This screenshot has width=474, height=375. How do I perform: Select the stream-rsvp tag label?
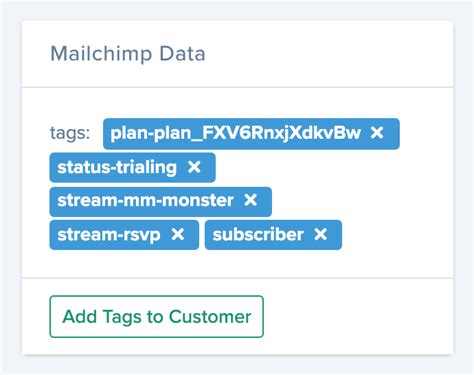[x=109, y=235]
